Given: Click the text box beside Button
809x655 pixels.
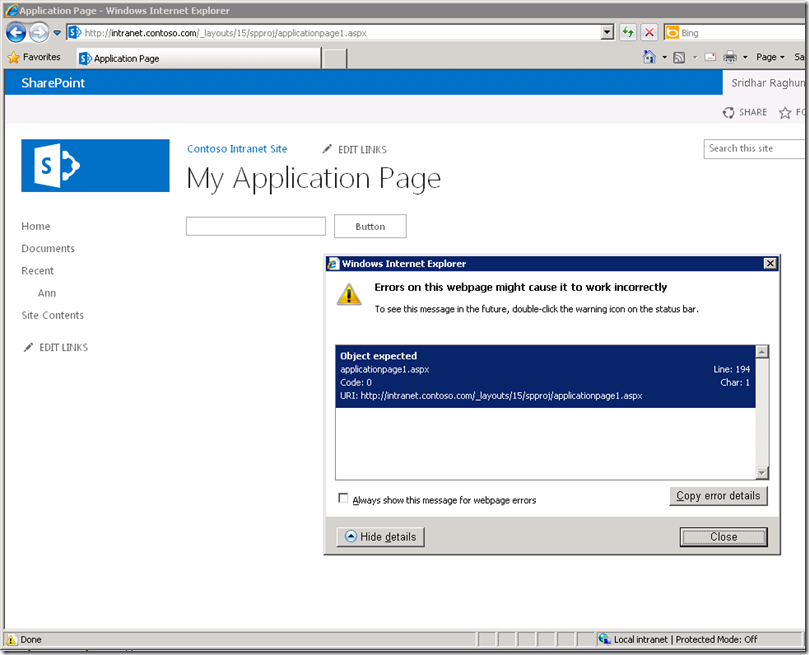Looking at the screenshot, I should point(255,226).
